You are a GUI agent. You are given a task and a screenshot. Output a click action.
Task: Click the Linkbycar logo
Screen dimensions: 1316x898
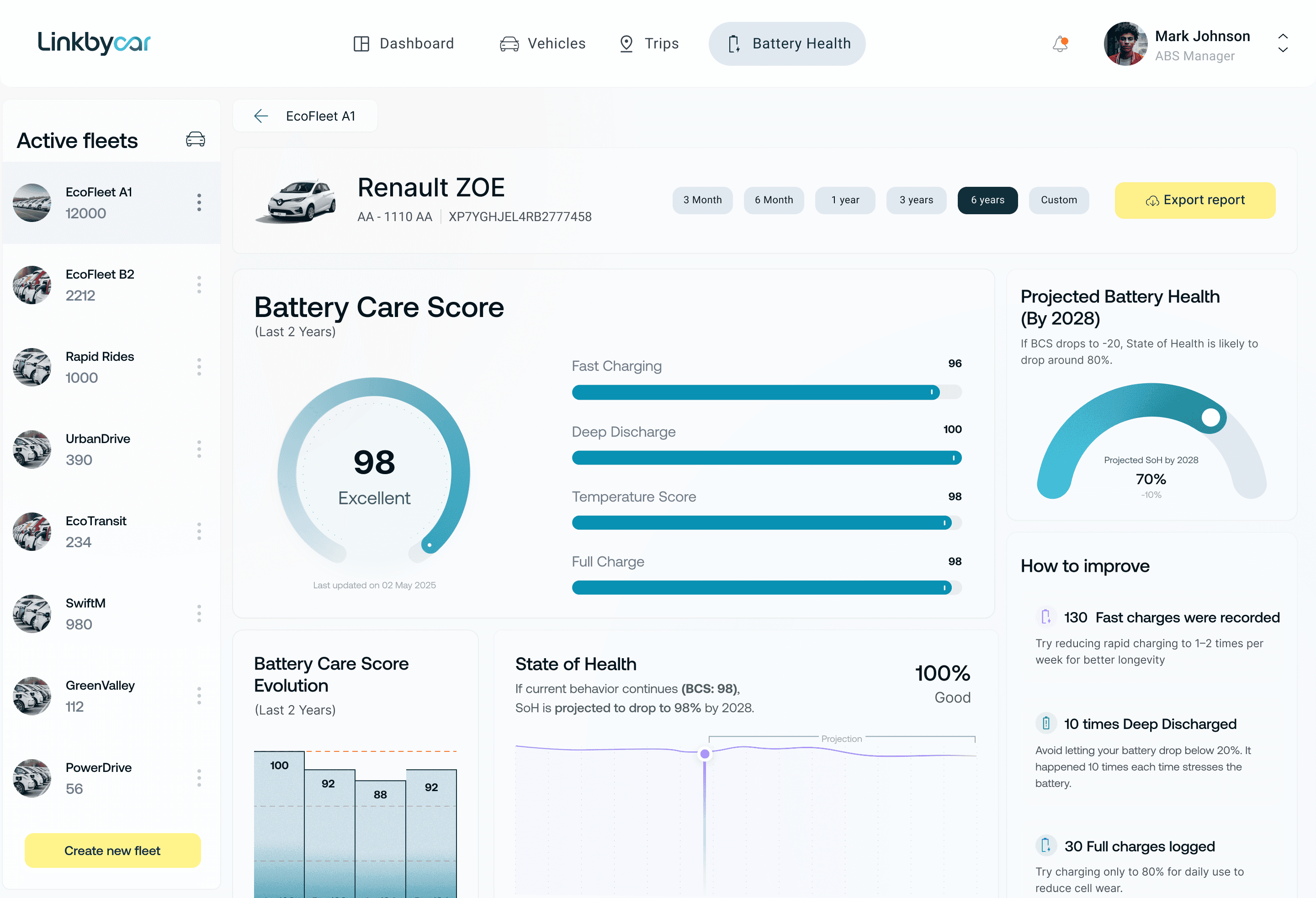tap(94, 43)
